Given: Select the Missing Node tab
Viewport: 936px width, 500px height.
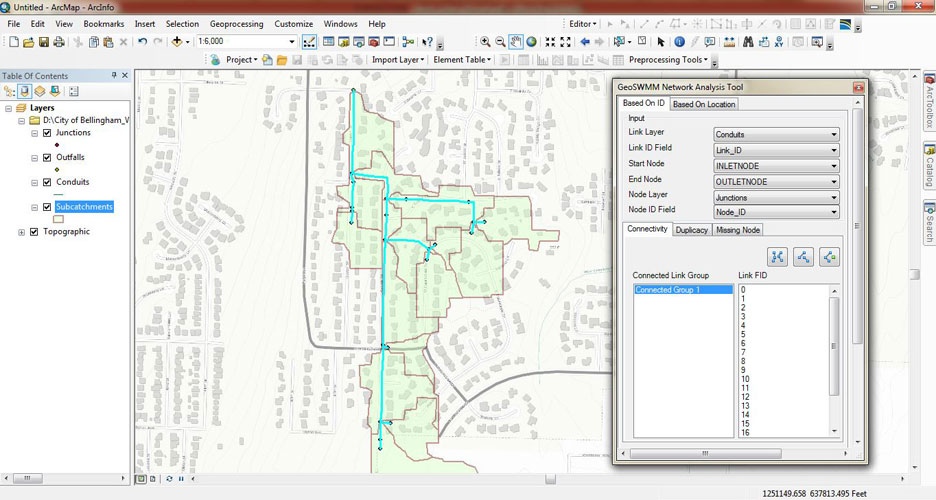Looking at the screenshot, I should click(x=738, y=230).
